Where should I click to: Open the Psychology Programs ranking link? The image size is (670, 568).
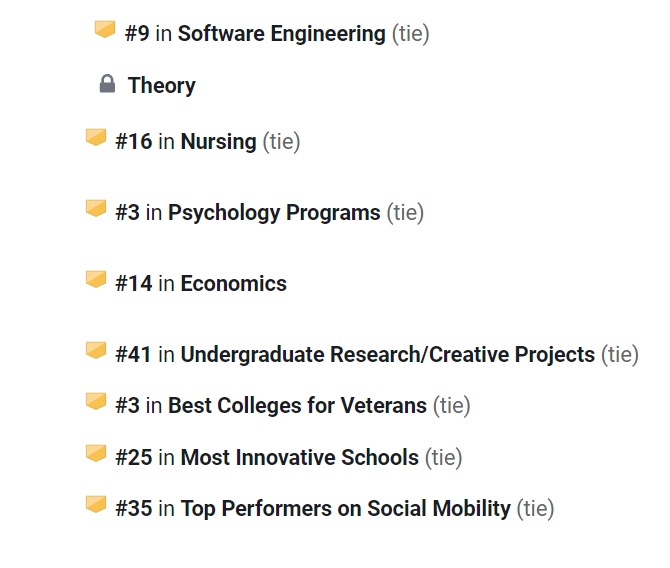point(274,212)
